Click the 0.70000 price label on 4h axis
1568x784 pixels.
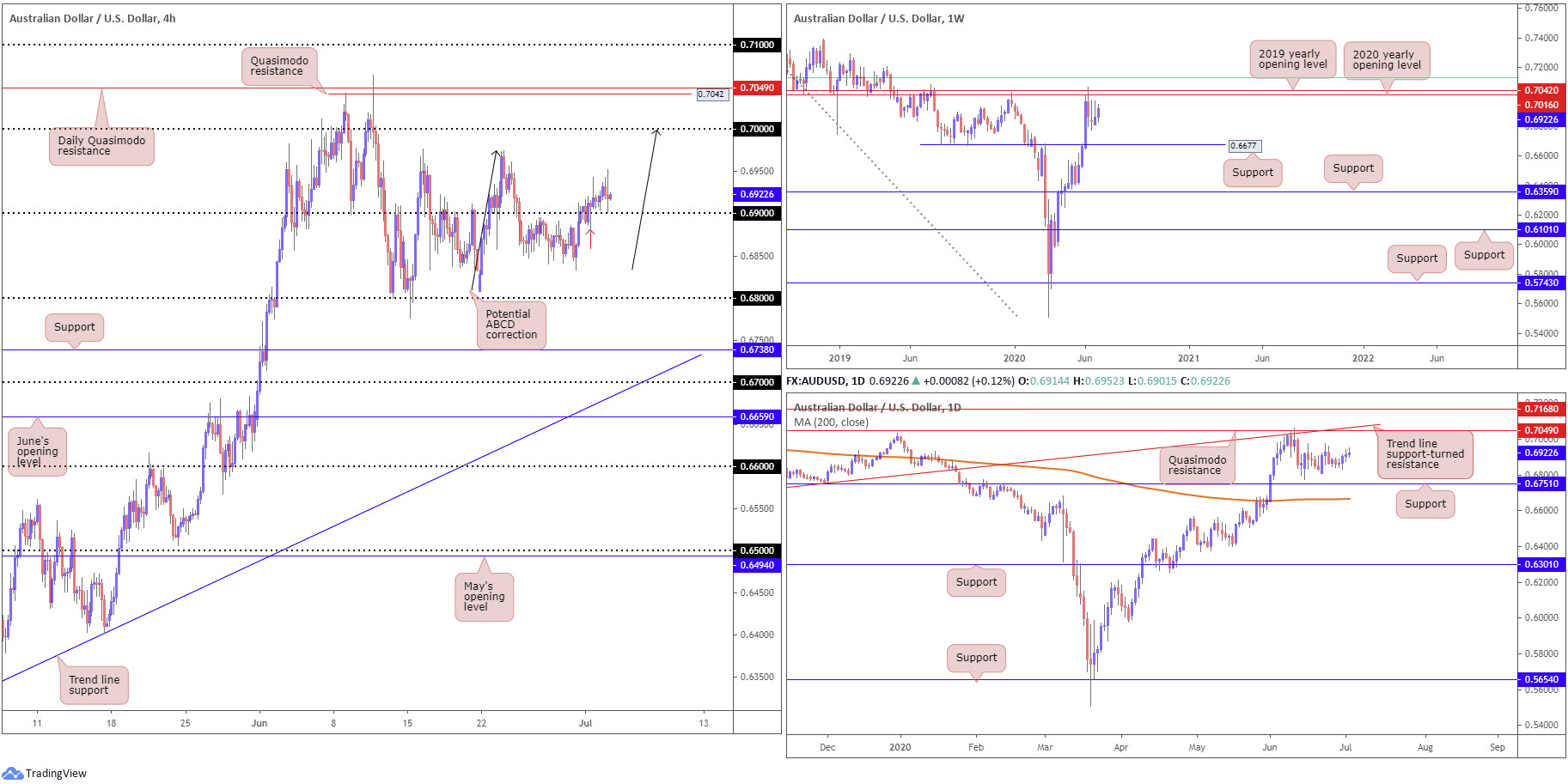757,129
